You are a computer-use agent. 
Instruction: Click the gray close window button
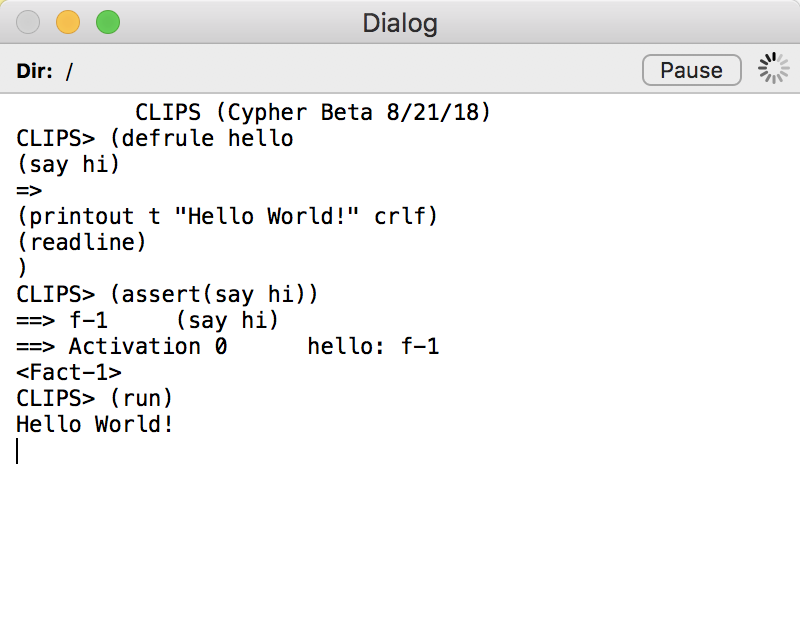coord(28,23)
